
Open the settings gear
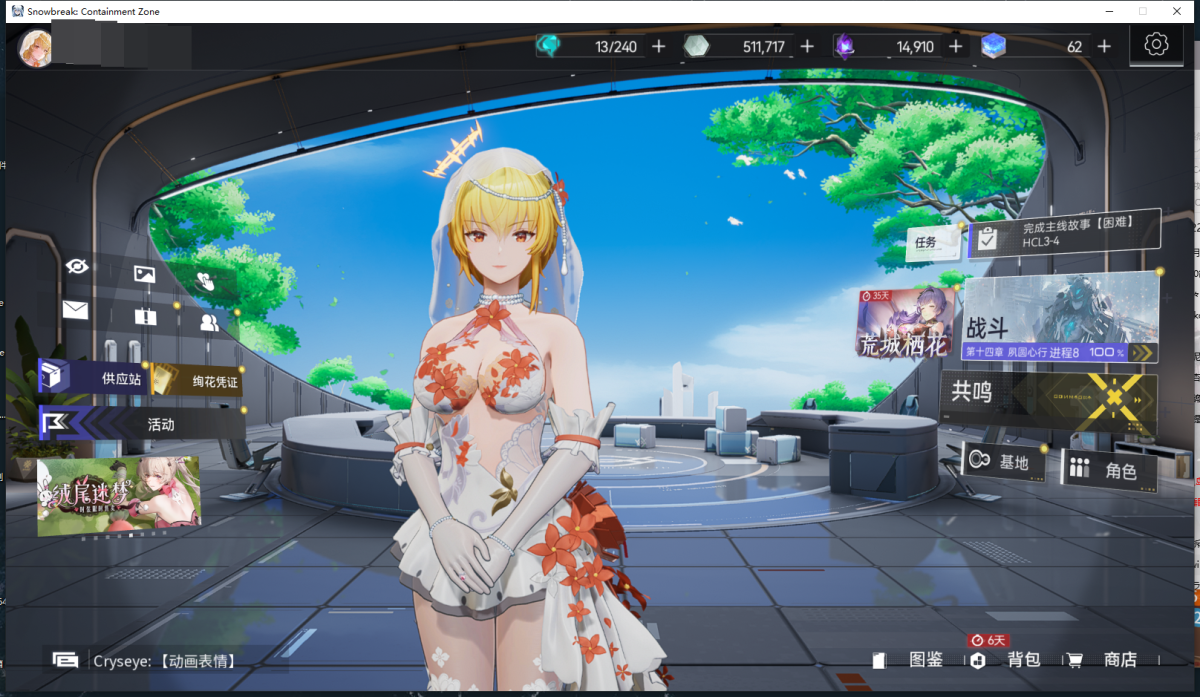pos(1157,45)
